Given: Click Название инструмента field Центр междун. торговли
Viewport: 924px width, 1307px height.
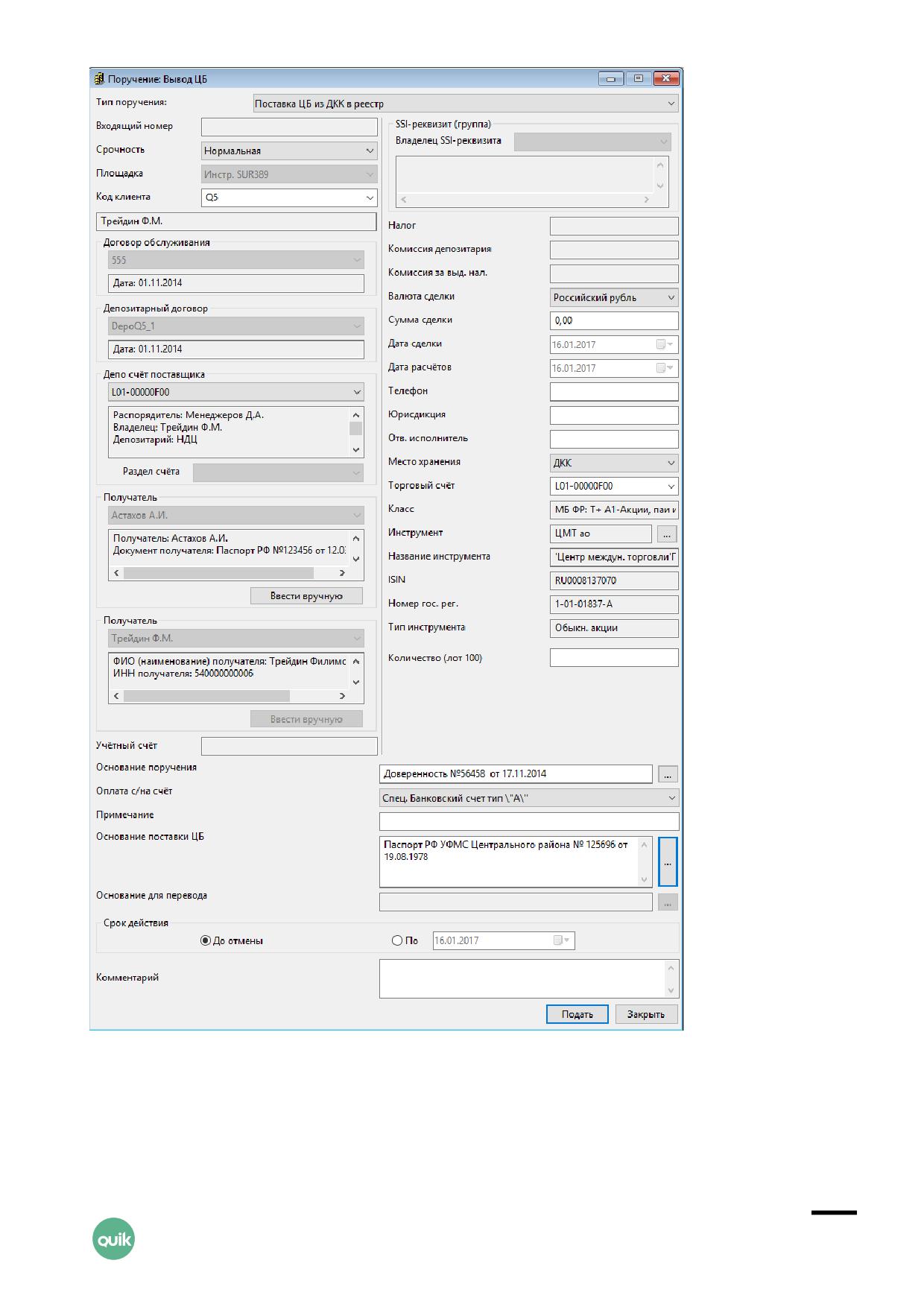Looking at the screenshot, I should [614, 557].
